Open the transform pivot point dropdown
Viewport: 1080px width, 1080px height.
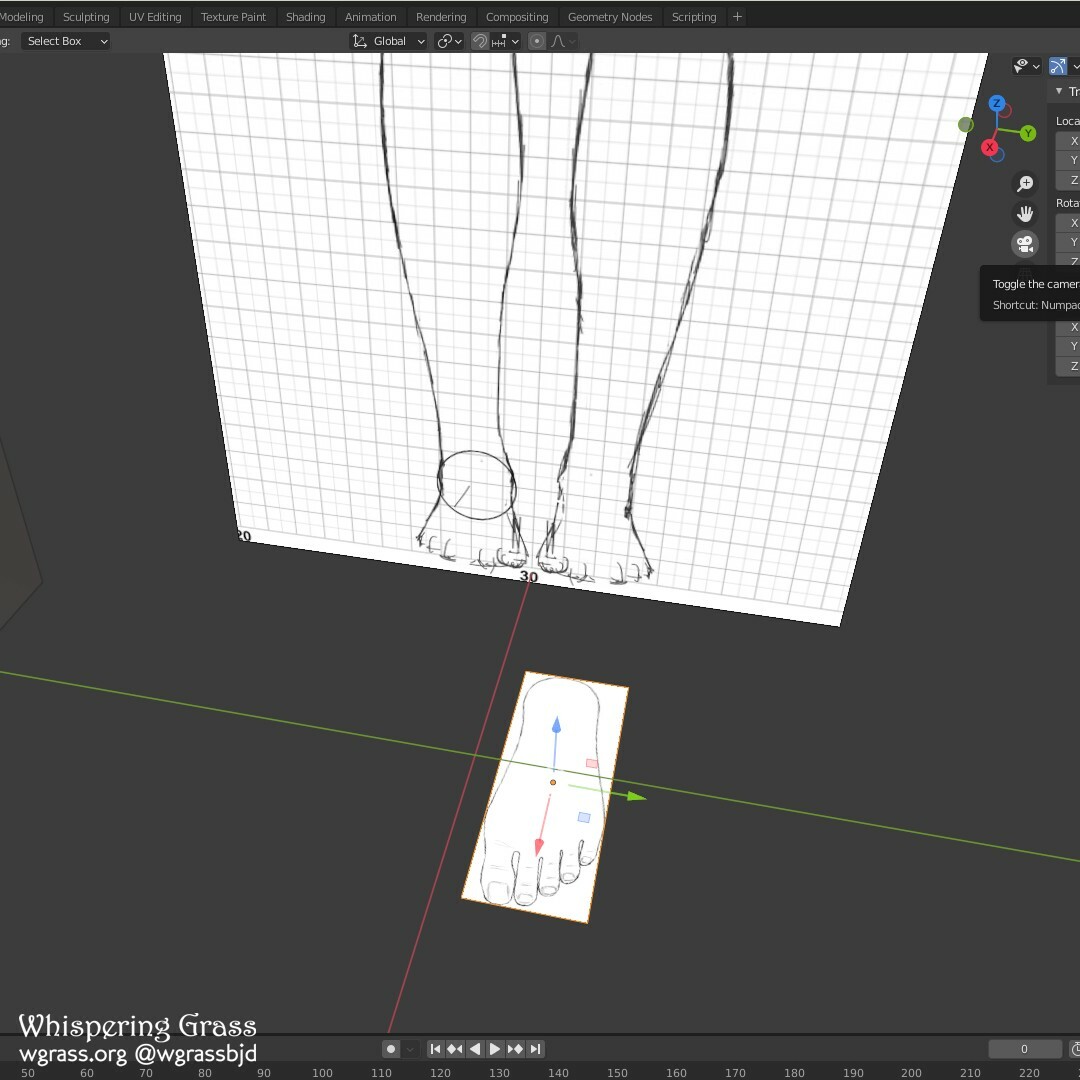point(449,41)
